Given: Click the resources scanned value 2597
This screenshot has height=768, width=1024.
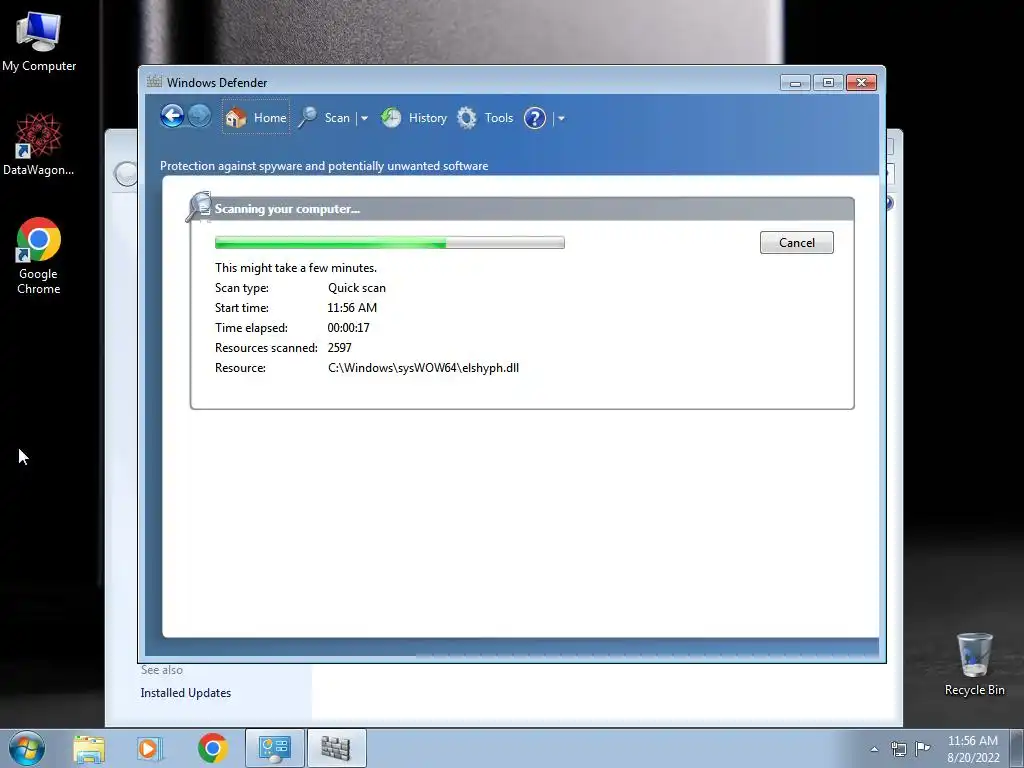Looking at the screenshot, I should 340,348.
